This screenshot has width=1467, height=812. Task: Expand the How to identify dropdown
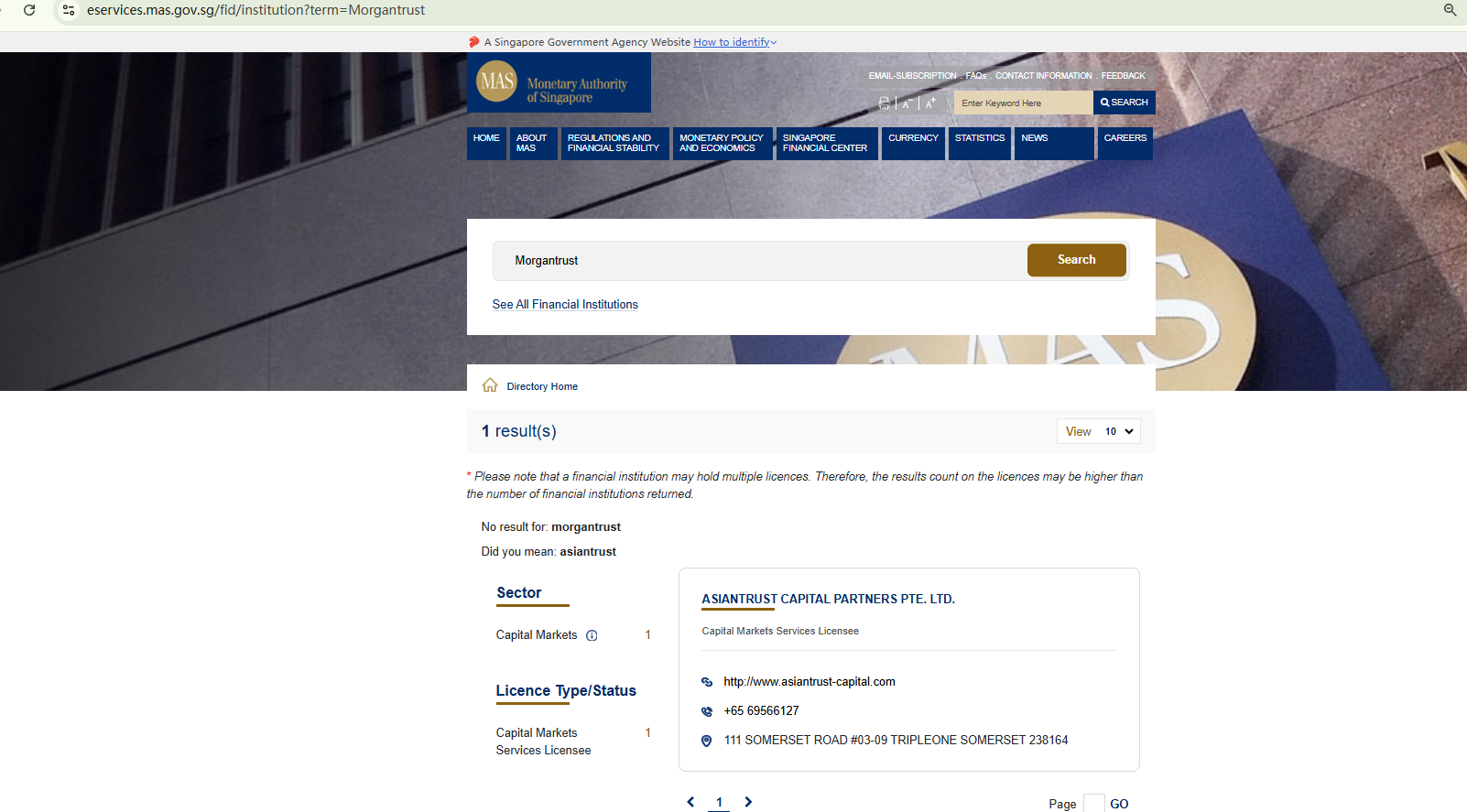(734, 42)
